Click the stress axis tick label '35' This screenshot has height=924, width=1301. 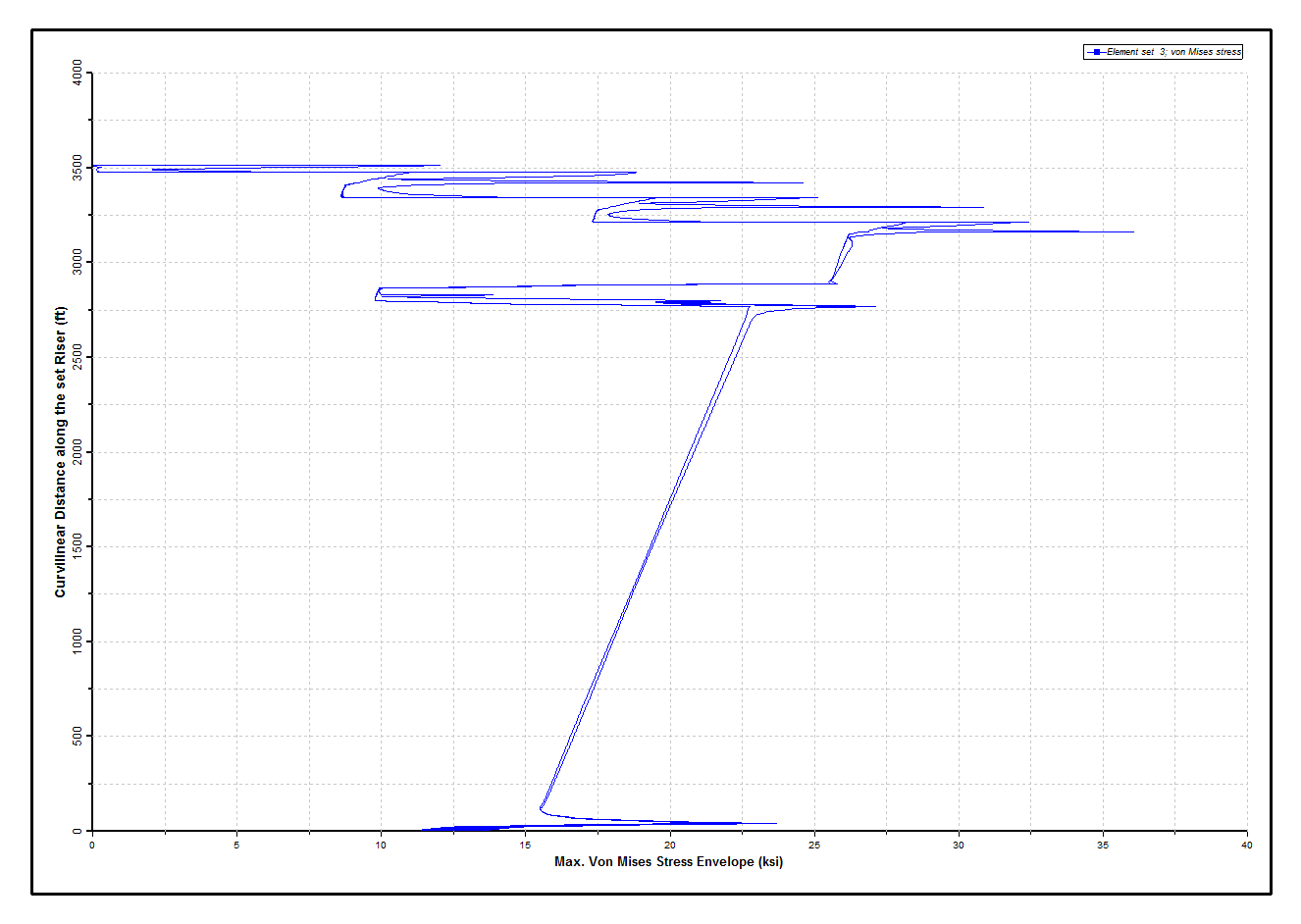coord(1103,845)
